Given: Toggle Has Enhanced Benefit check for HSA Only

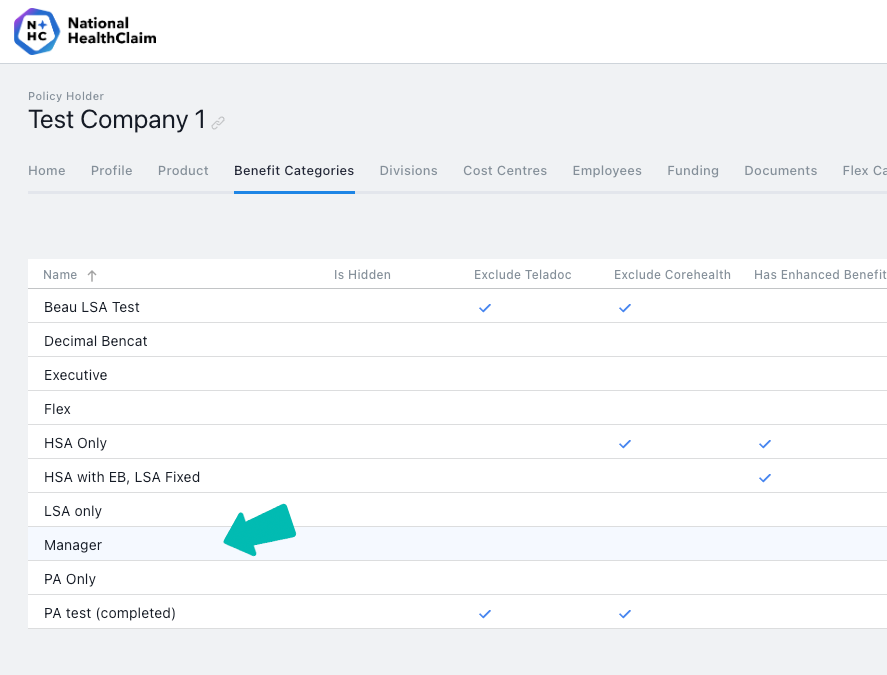Looking at the screenshot, I should click(765, 444).
